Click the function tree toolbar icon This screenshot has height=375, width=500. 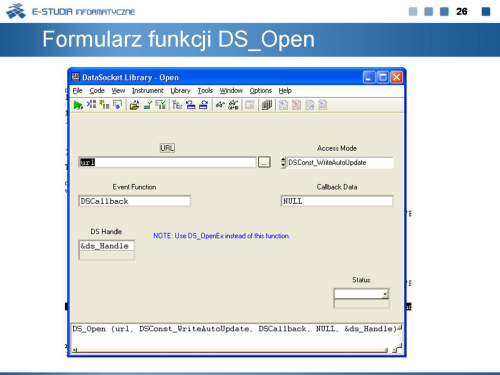(x=177, y=105)
